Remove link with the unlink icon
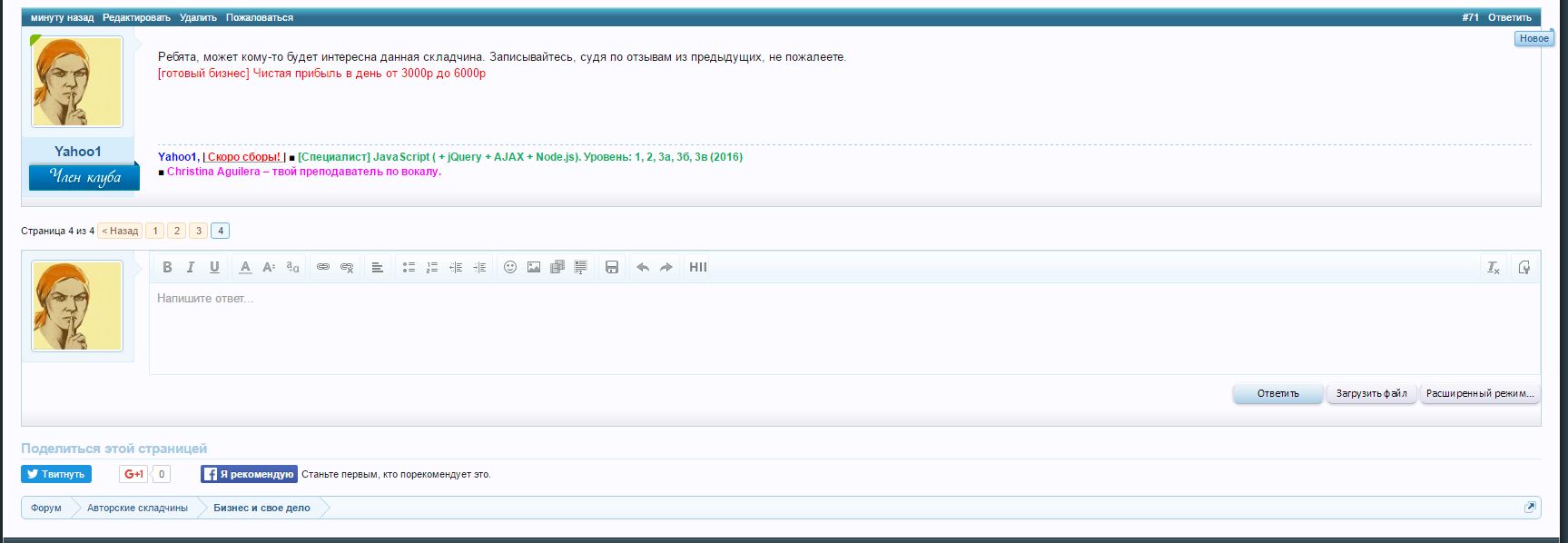The image size is (1568, 543). tap(347, 267)
